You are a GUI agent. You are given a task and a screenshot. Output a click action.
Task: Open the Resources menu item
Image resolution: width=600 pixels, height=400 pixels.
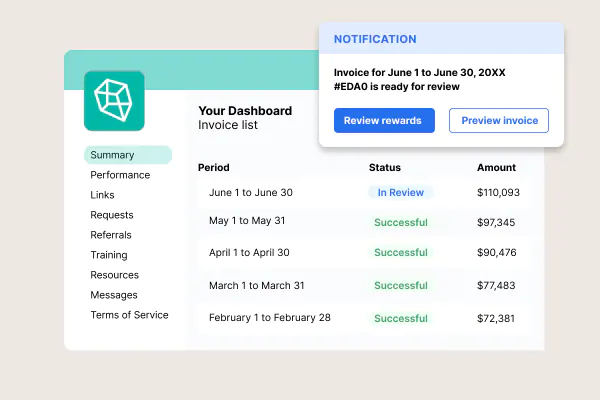click(x=114, y=275)
